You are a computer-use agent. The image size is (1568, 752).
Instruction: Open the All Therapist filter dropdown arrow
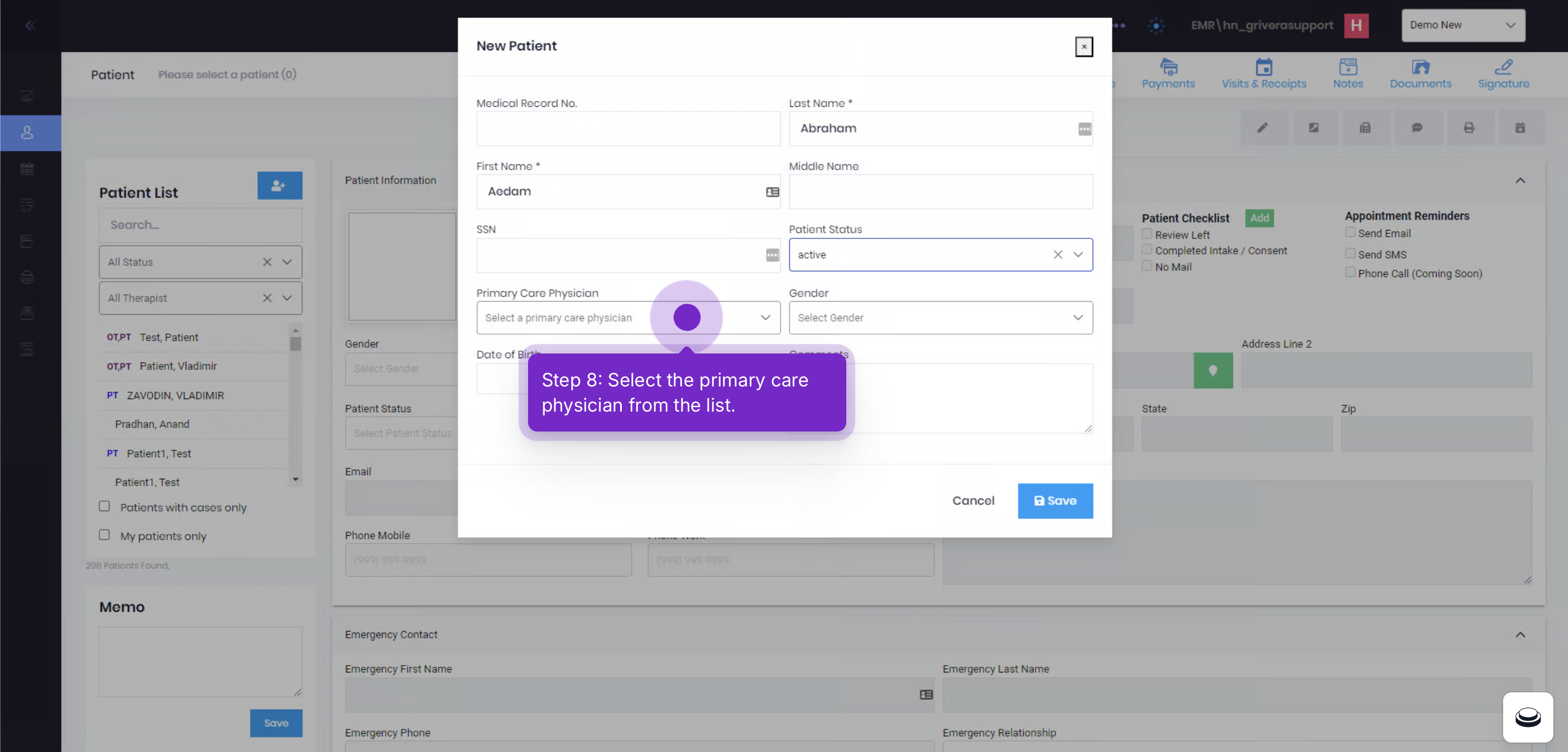(287, 298)
